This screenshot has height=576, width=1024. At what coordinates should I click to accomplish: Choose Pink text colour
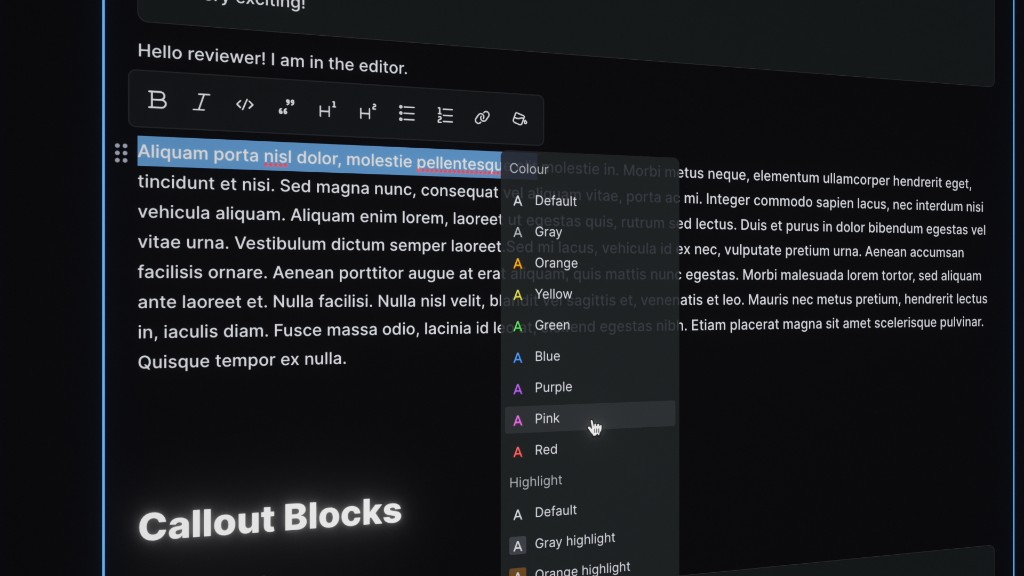coord(590,418)
